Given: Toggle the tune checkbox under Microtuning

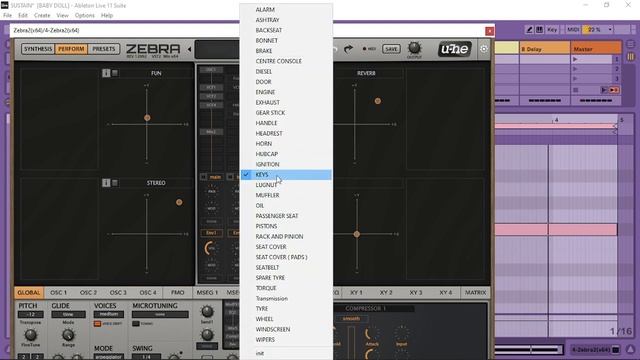Looking at the screenshot, I should click(136, 324).
